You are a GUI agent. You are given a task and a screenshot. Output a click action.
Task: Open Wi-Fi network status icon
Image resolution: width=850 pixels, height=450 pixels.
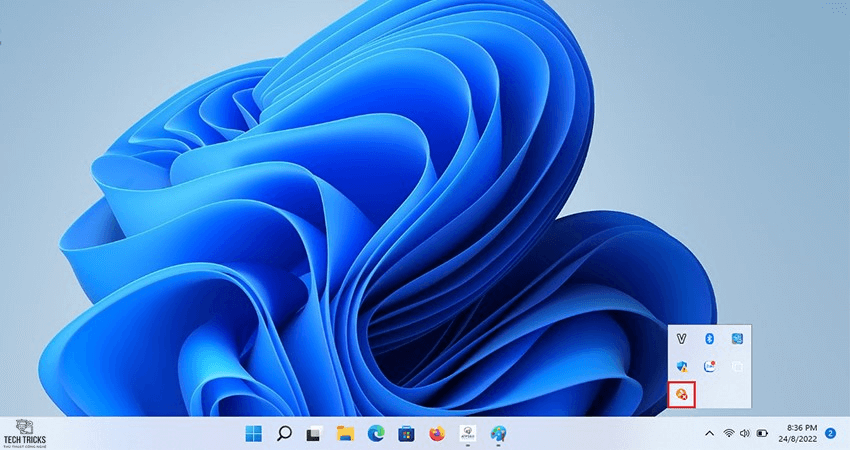(x=729, y=433)
